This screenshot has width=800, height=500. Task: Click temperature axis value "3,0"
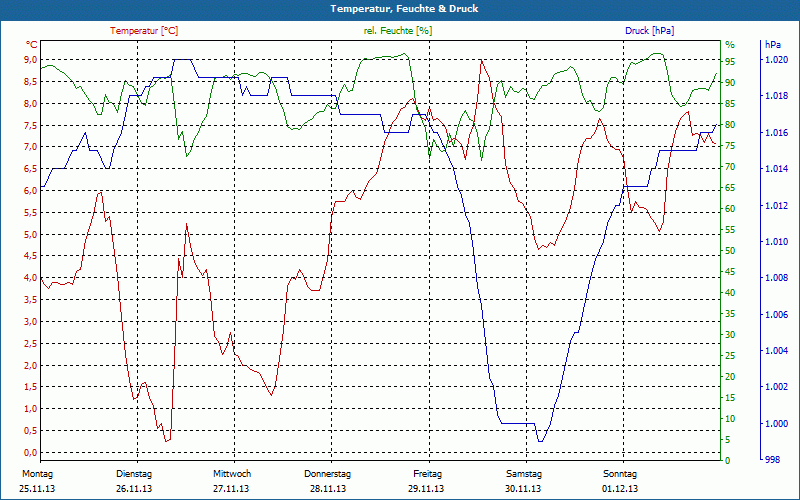tap(31, 322)
